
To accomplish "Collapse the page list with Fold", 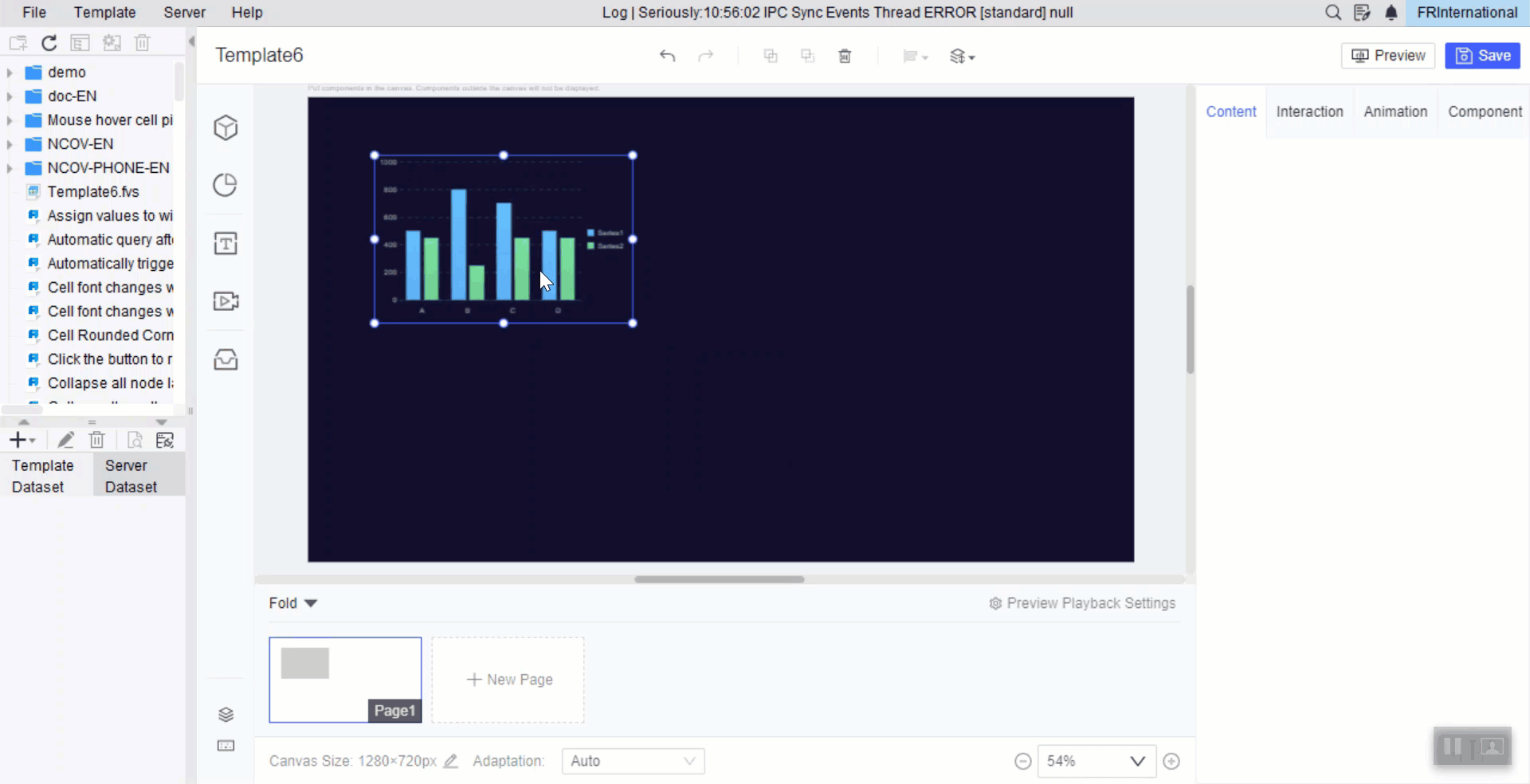I will (x=292, y=603).
